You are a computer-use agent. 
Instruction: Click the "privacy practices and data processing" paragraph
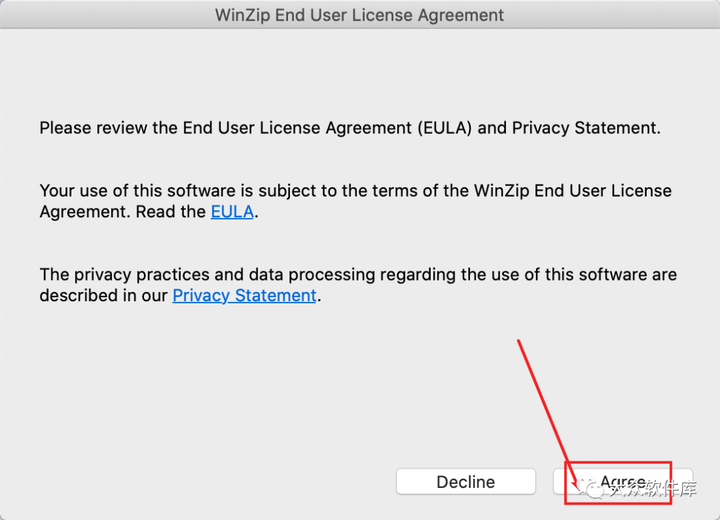[358, 285]
